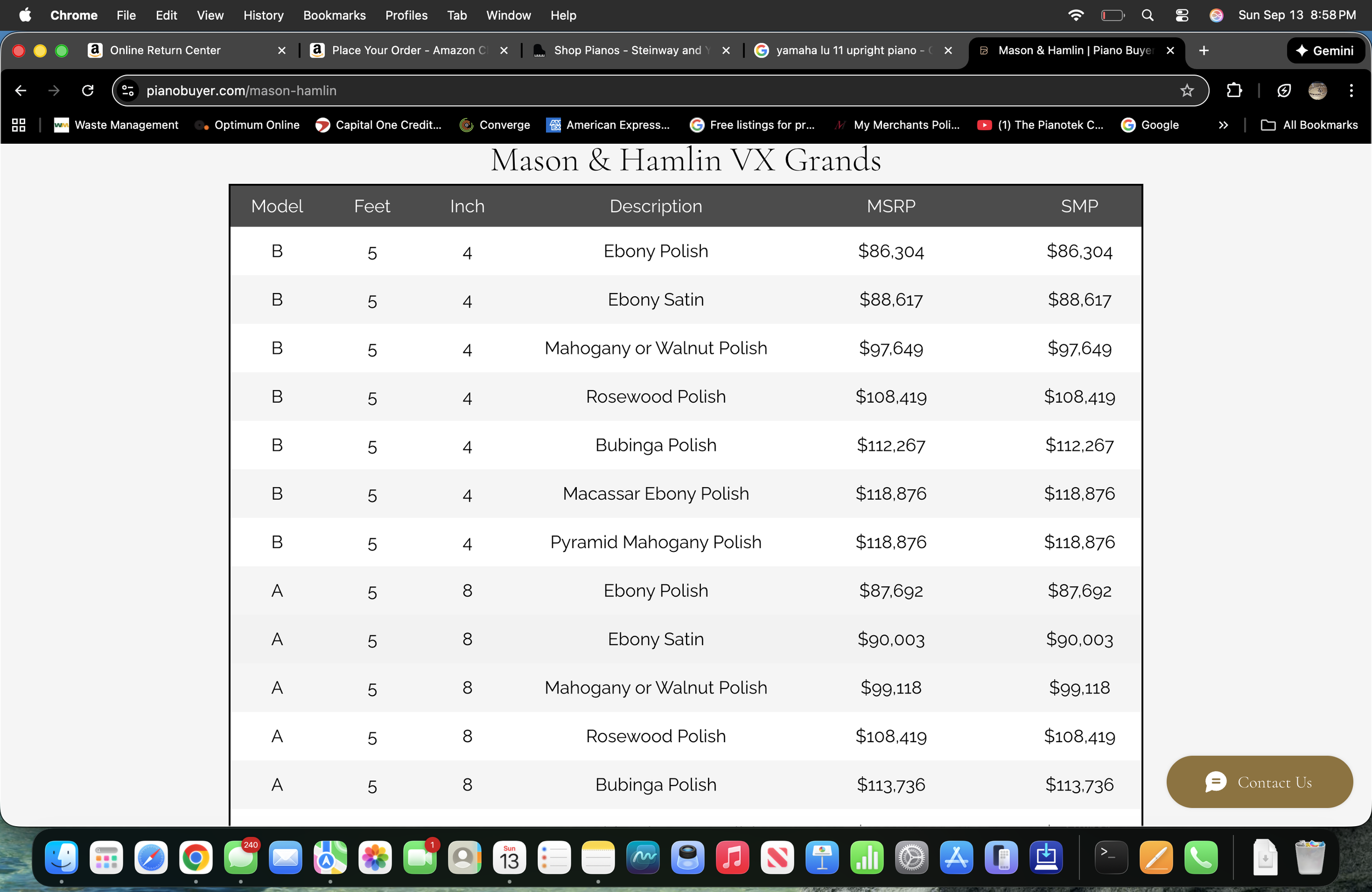Open Messages from the Dock

coord(241,857)
